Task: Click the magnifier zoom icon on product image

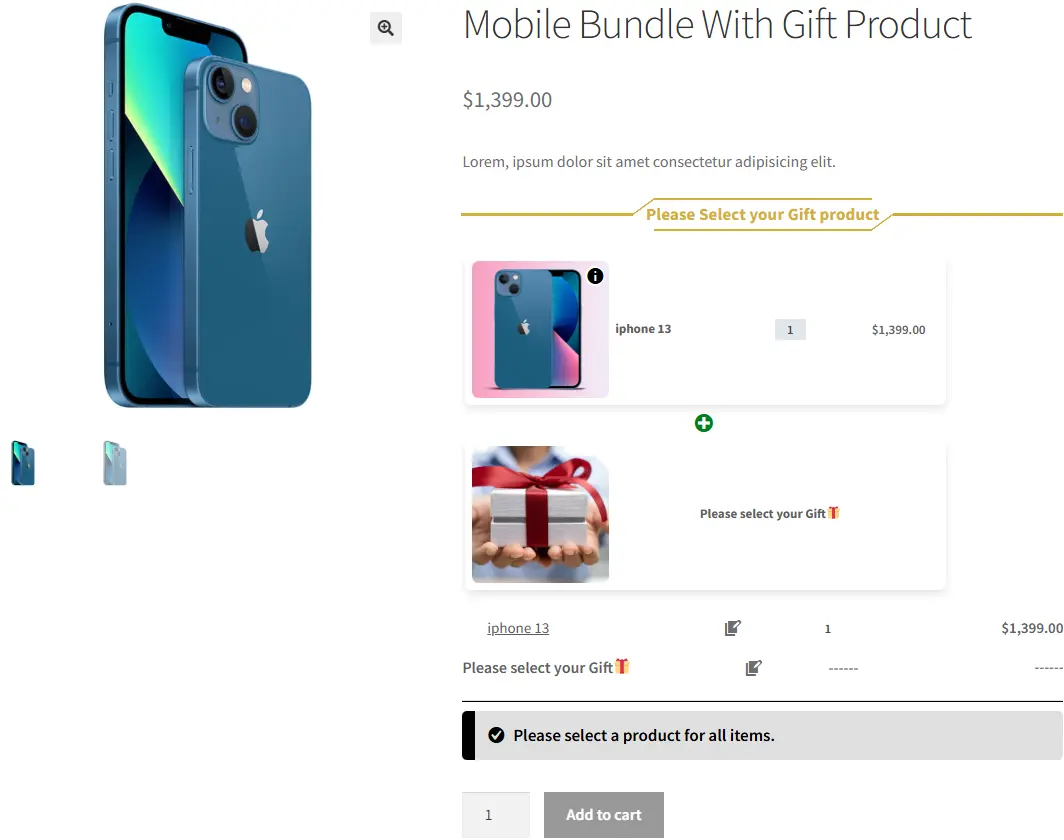Action: [x=385, y=28]
